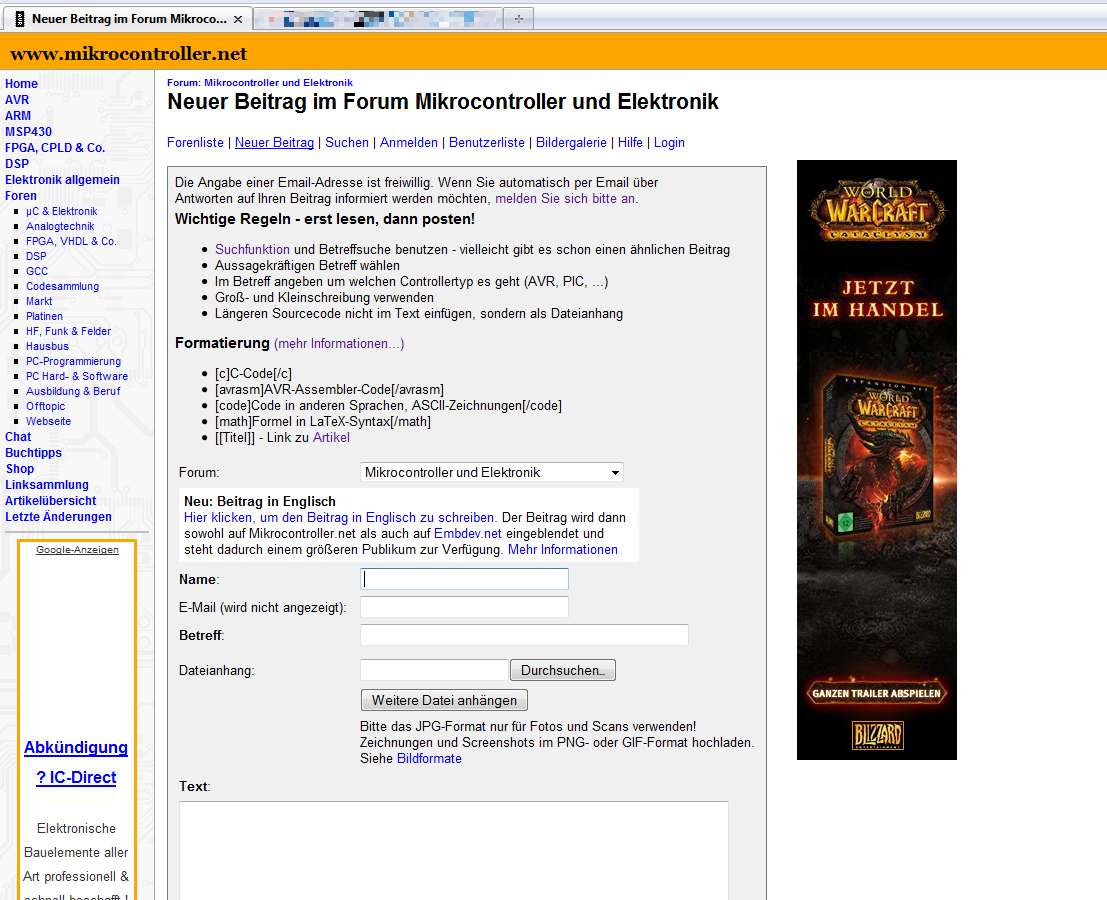Open Platinen forum link
This screenshot has width=1107, height=900.
44,316
